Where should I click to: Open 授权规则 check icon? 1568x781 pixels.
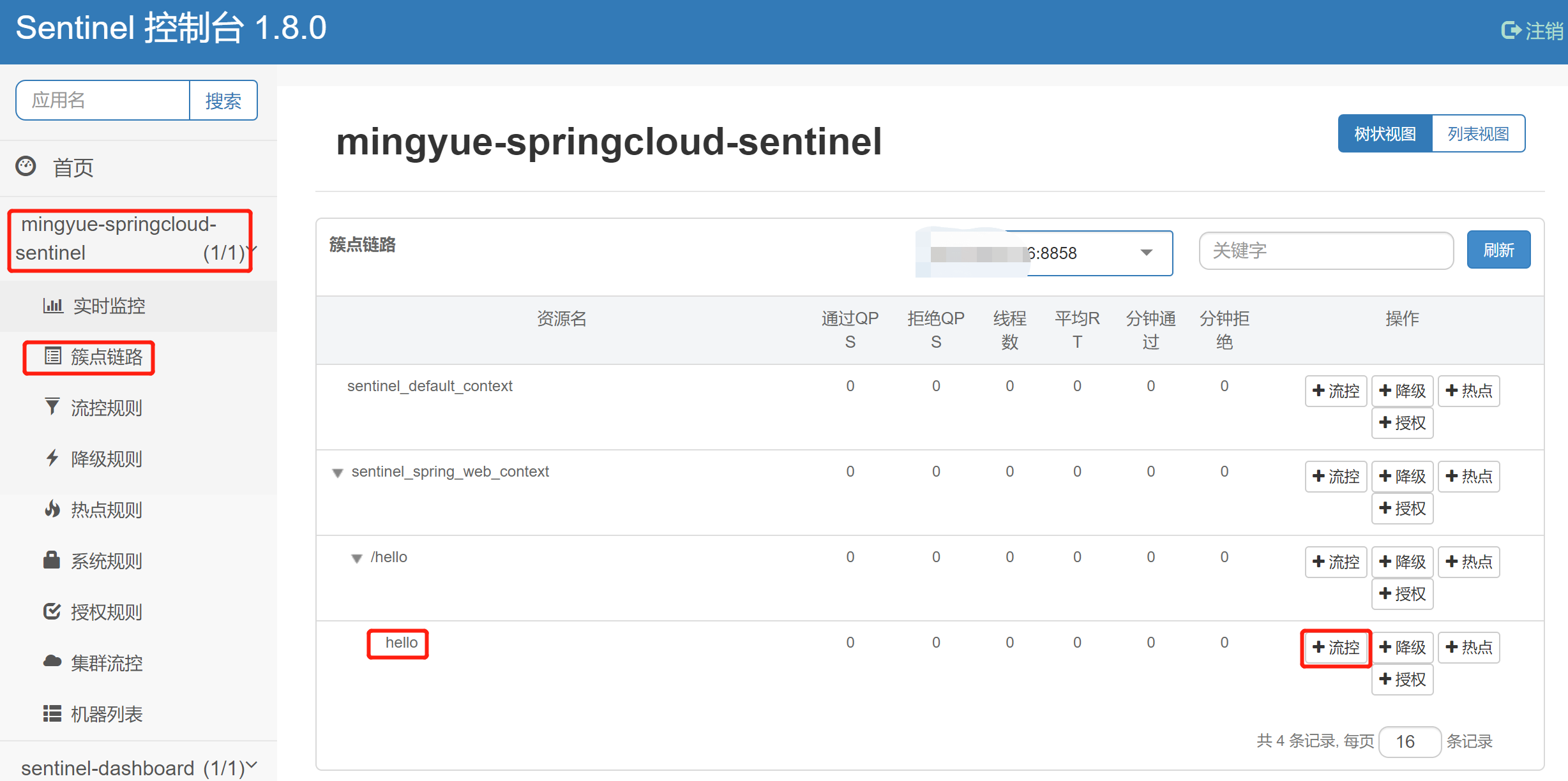pos(52,611)
